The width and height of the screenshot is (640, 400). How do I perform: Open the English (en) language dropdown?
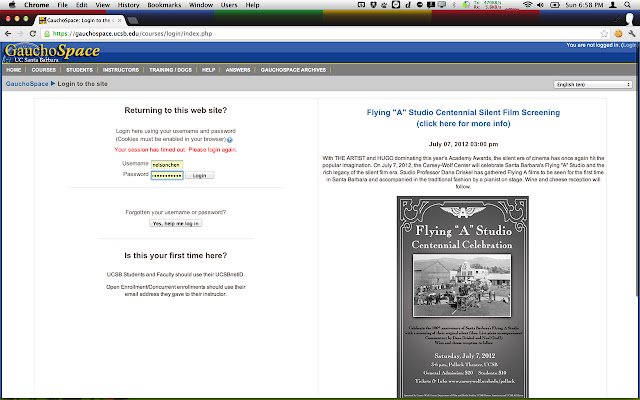(593, 84)
